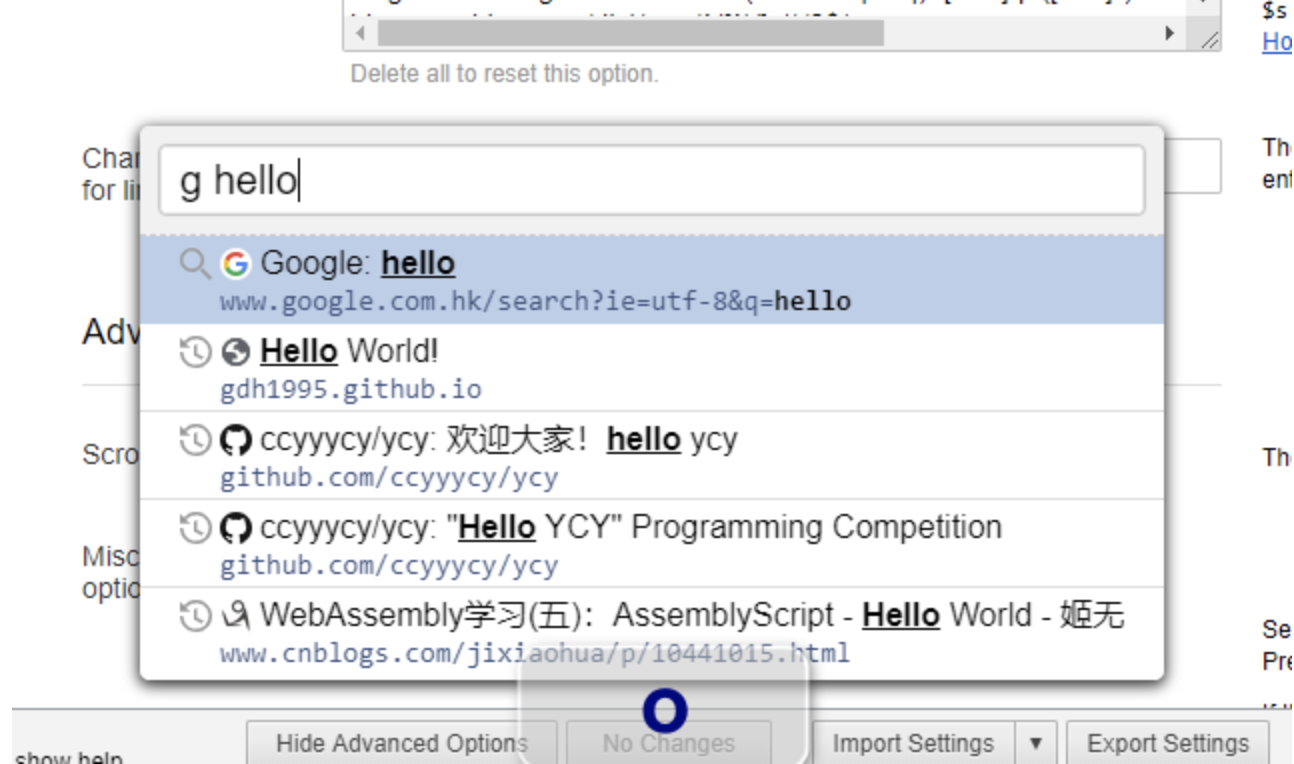Focus the Vomnibar input containing "g hello"

651,181
